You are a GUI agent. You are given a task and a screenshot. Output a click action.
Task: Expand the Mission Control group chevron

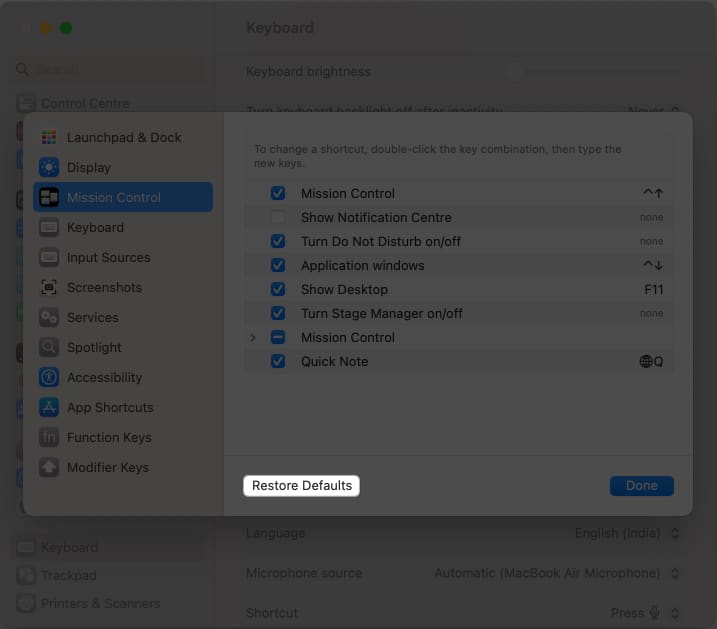coord(252,337)
